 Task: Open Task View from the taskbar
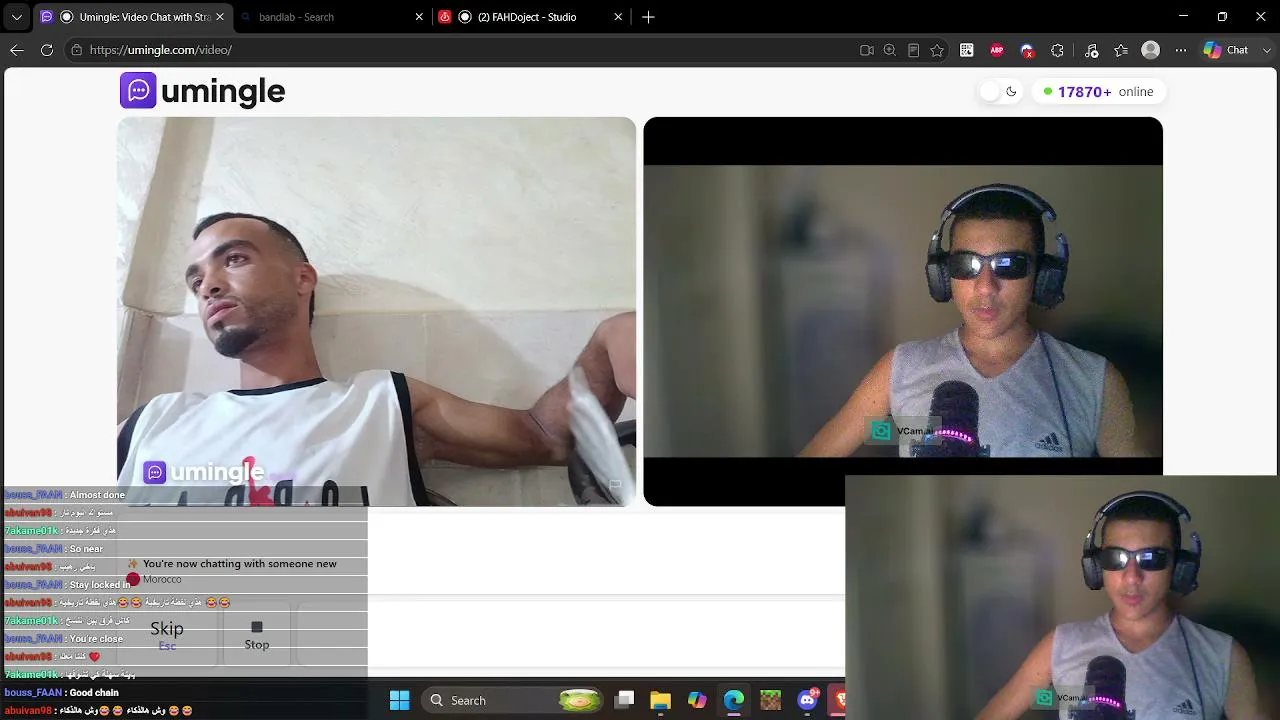(624, 700)
